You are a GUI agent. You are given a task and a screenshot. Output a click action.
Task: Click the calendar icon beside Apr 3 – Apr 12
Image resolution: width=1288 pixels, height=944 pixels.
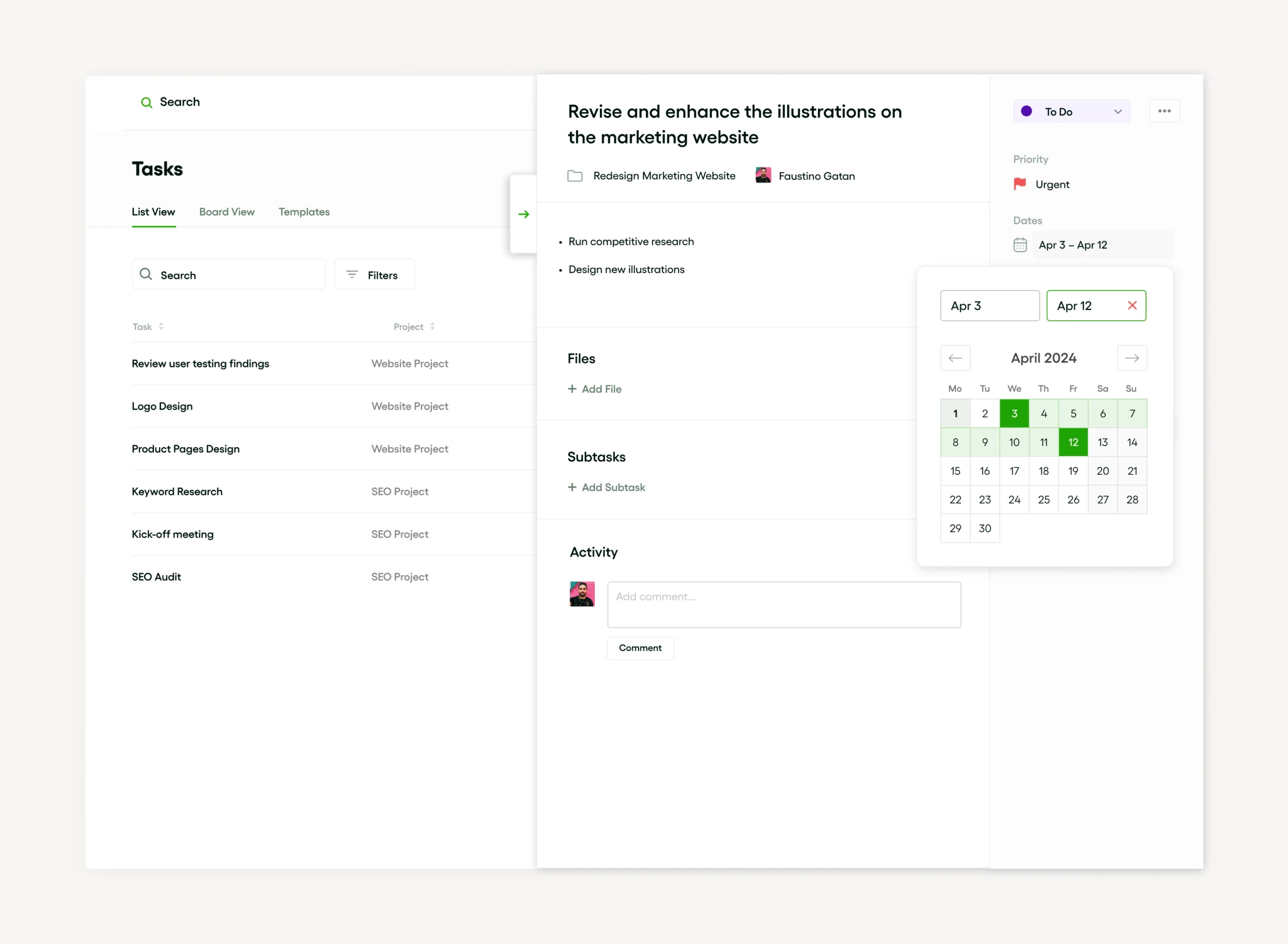point(1020,244)
